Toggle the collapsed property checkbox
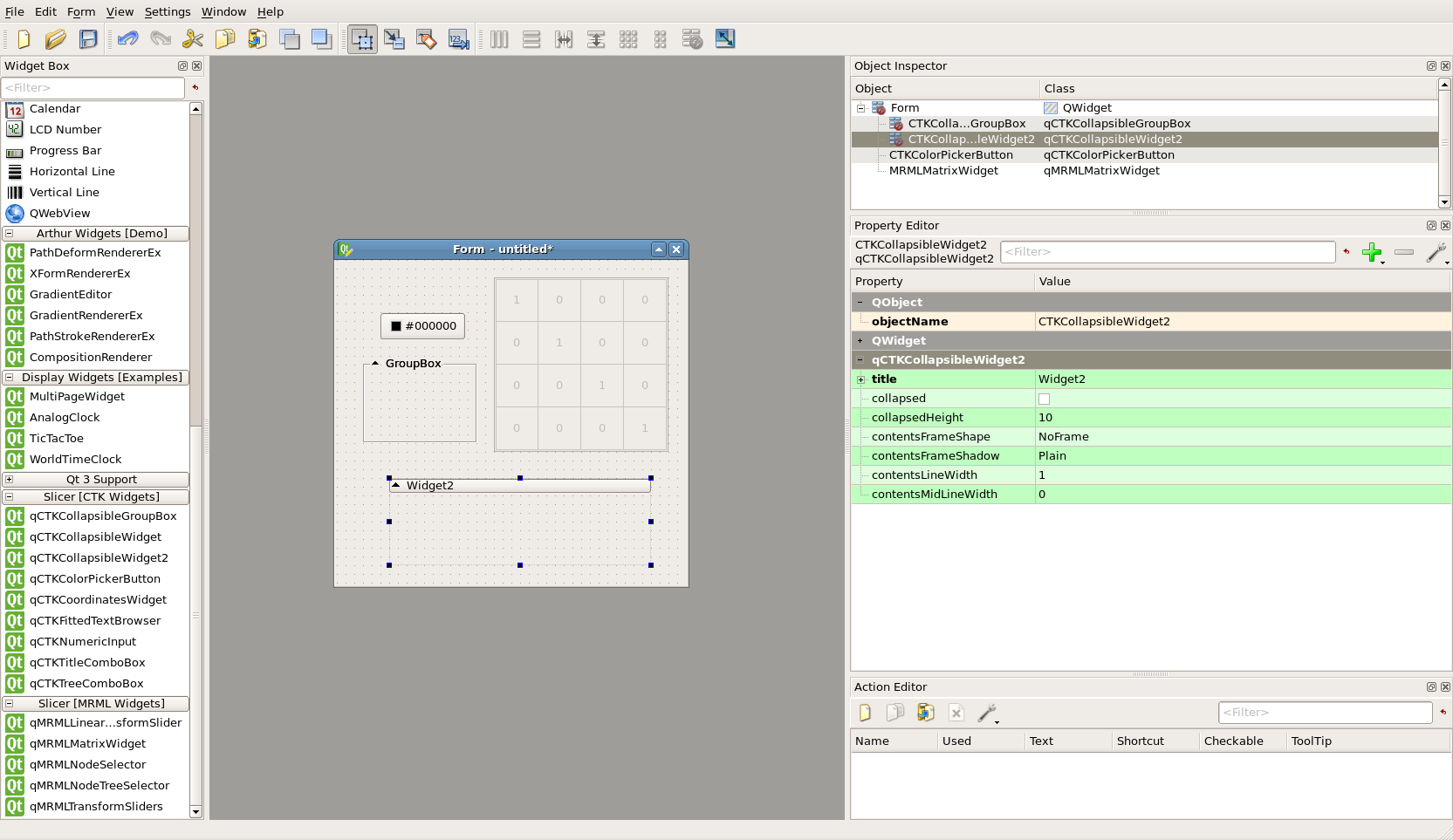This screenshot has height=840, width=1453. point(1044,399)
